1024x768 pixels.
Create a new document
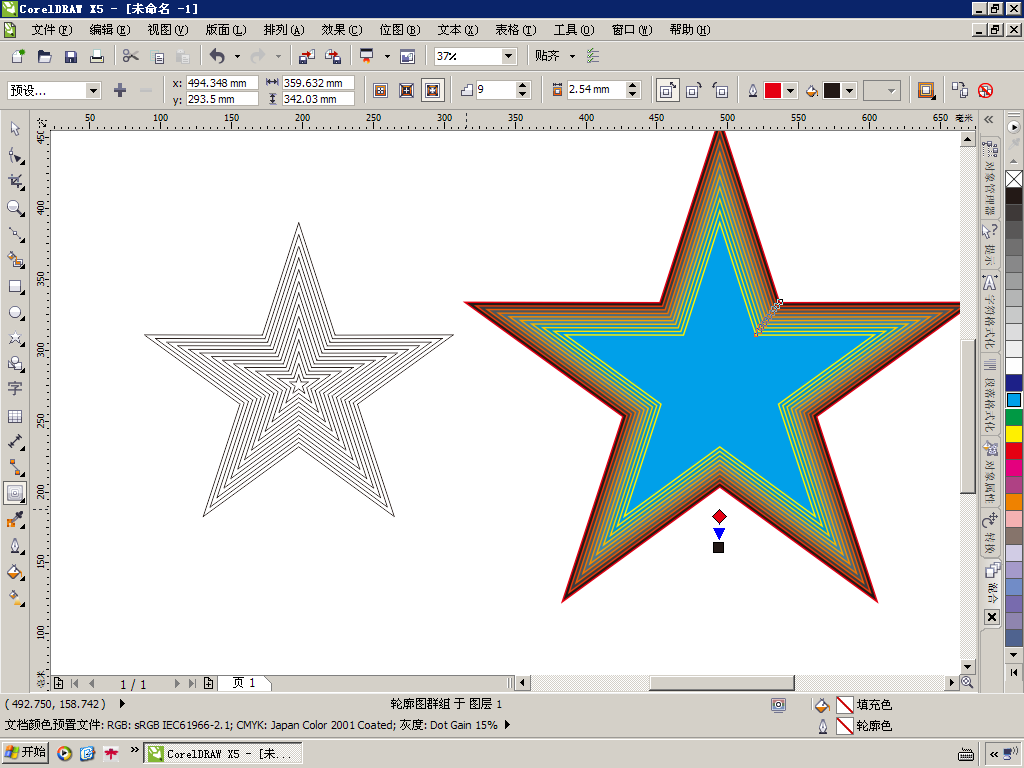(x=18, y=56)
